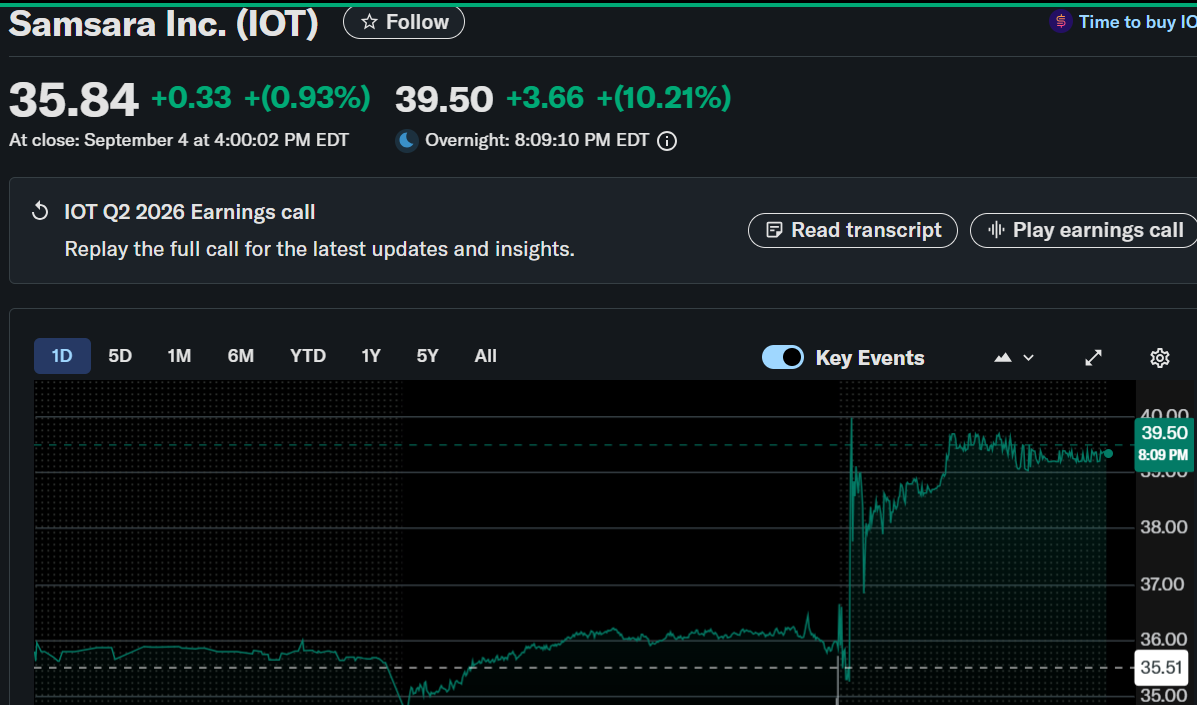Show the All time range
The width and height of the screenshot is (1197, 705).
pos(486,356)
